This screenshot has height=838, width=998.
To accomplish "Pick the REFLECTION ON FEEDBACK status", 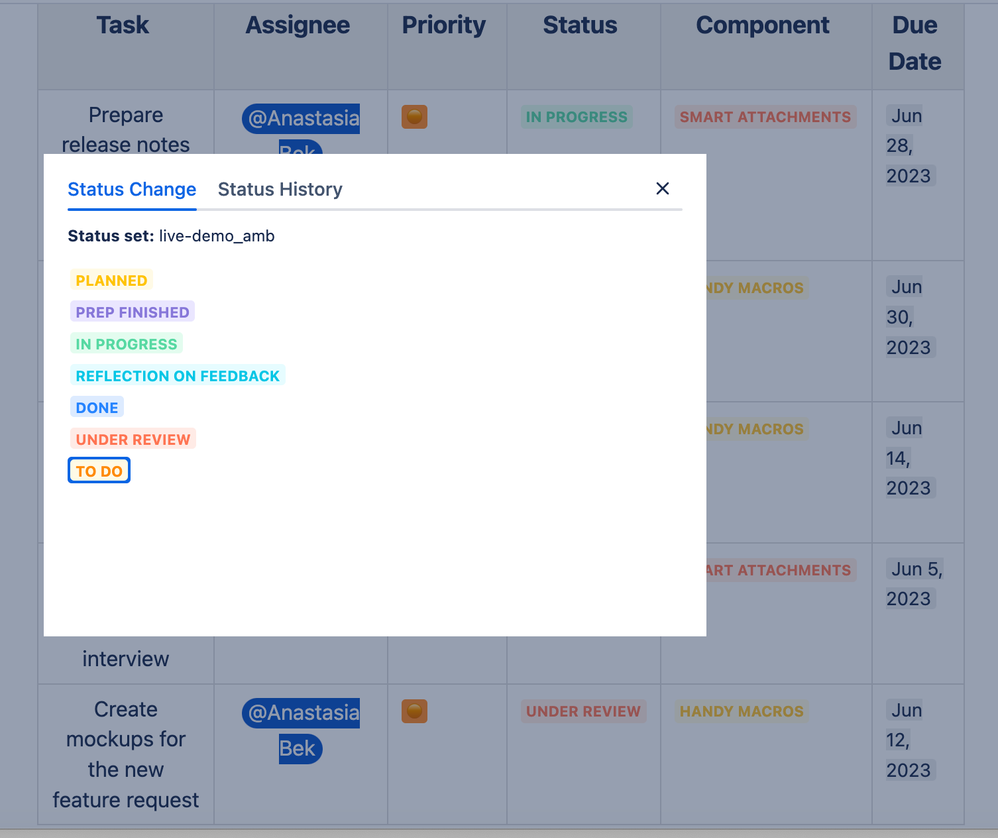I will click(x=178, y=375).
